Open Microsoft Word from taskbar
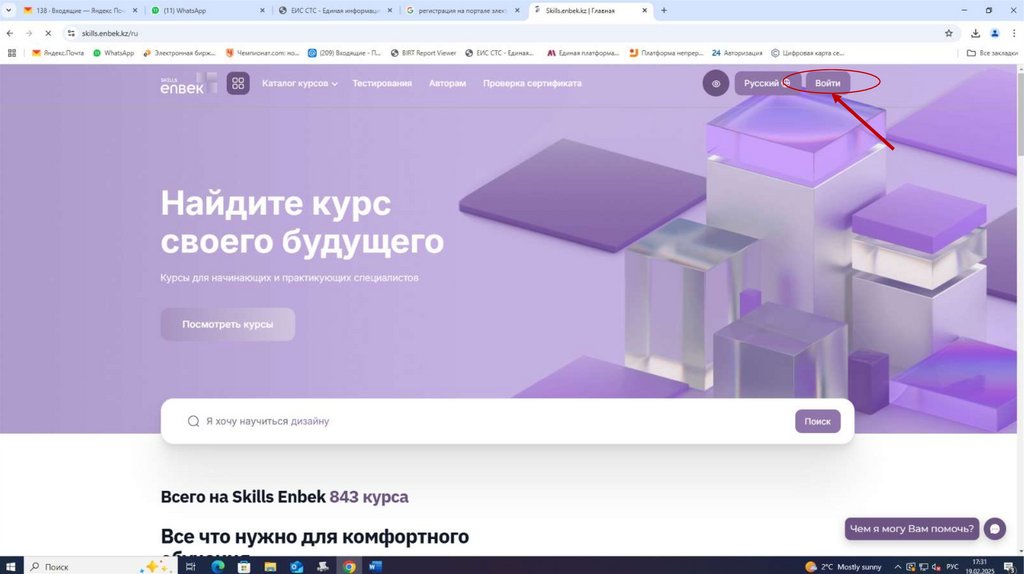The image size is (1024, 574). tap(376, 566)
